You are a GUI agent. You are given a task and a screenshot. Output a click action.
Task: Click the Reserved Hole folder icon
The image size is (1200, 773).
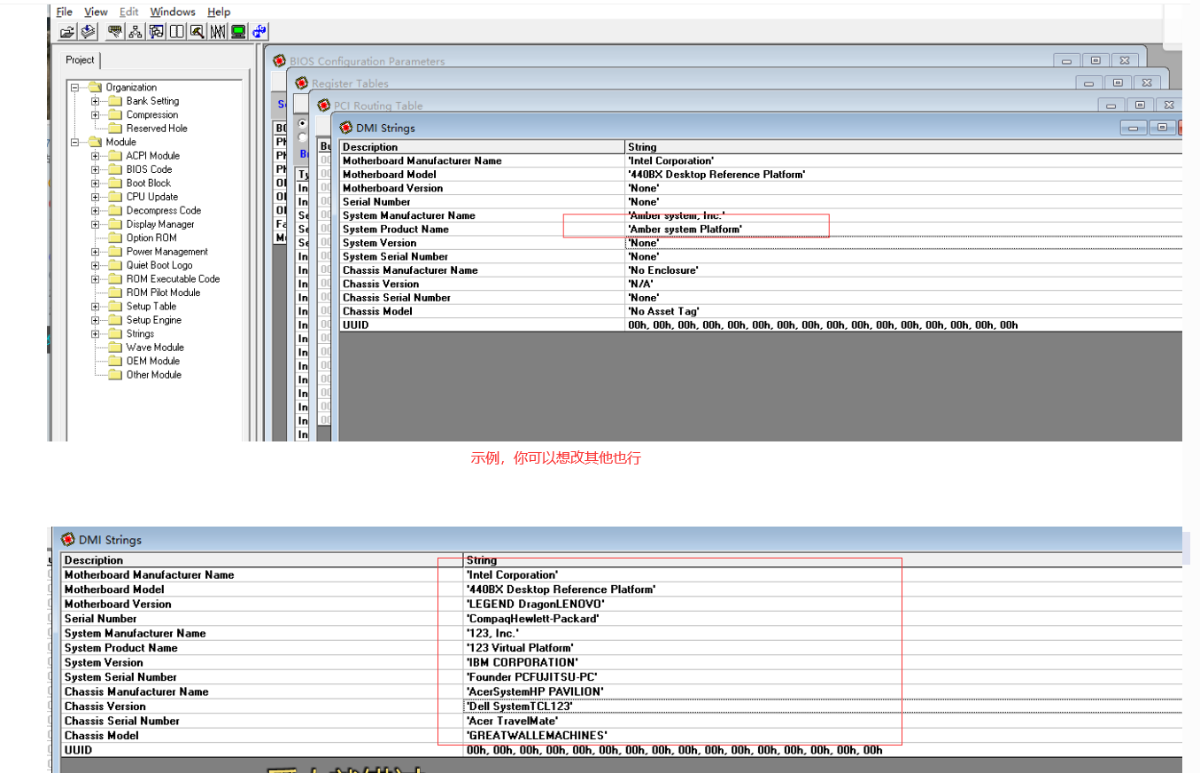115,128
